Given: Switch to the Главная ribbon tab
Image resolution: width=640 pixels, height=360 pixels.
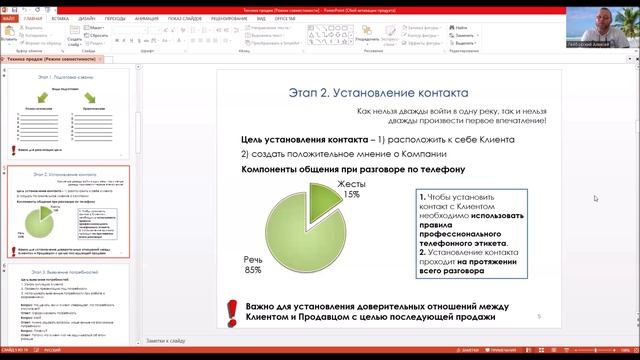Looking at the screenshot, I should [x=33, y=18].
